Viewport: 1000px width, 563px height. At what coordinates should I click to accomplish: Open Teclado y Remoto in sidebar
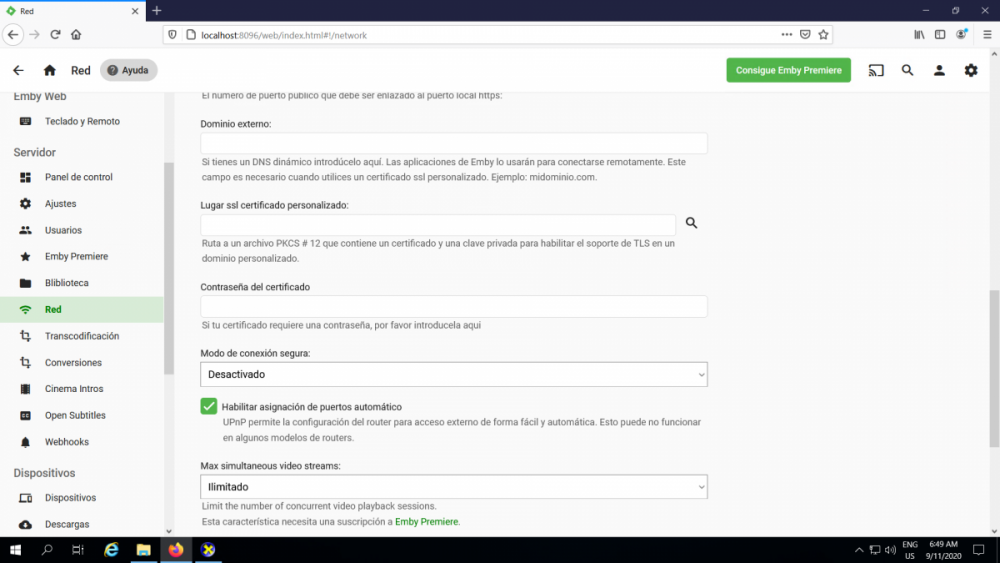coord(82,121)
